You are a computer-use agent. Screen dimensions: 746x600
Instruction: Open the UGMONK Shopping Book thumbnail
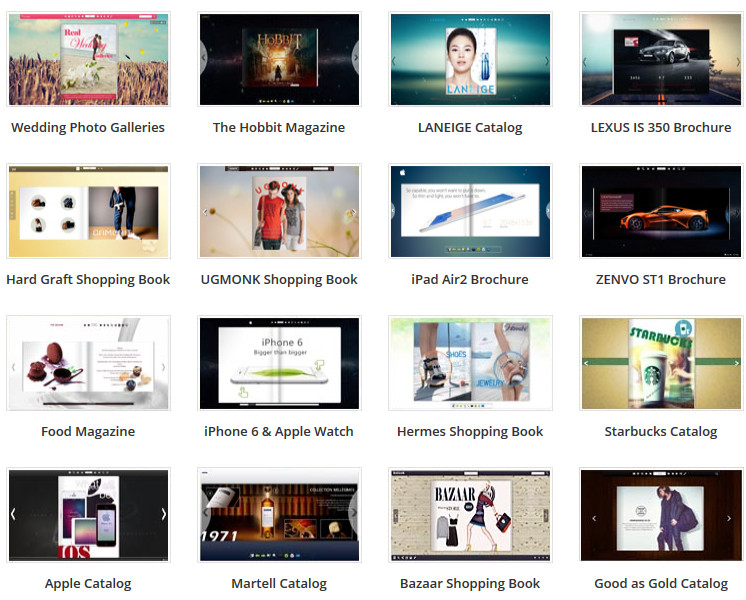coord(279,211)
